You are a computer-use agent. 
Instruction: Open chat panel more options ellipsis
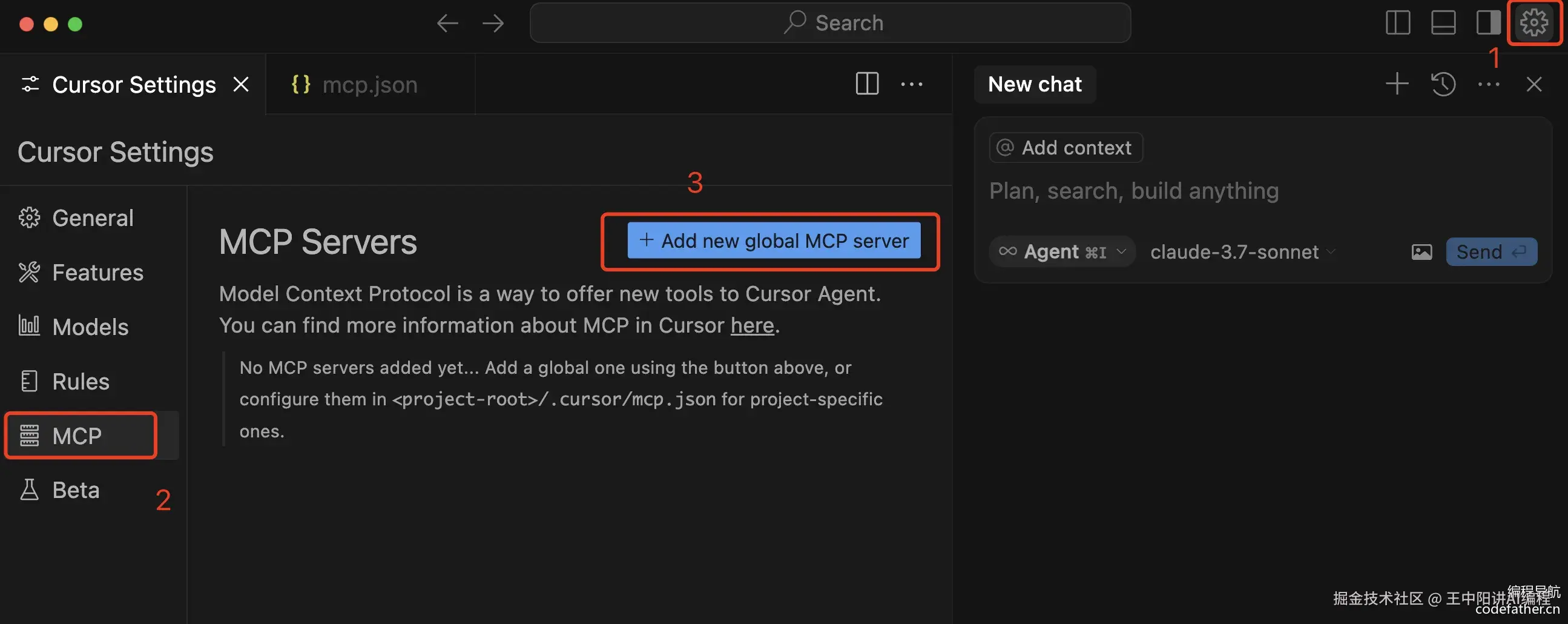[x=1489, y=84]
